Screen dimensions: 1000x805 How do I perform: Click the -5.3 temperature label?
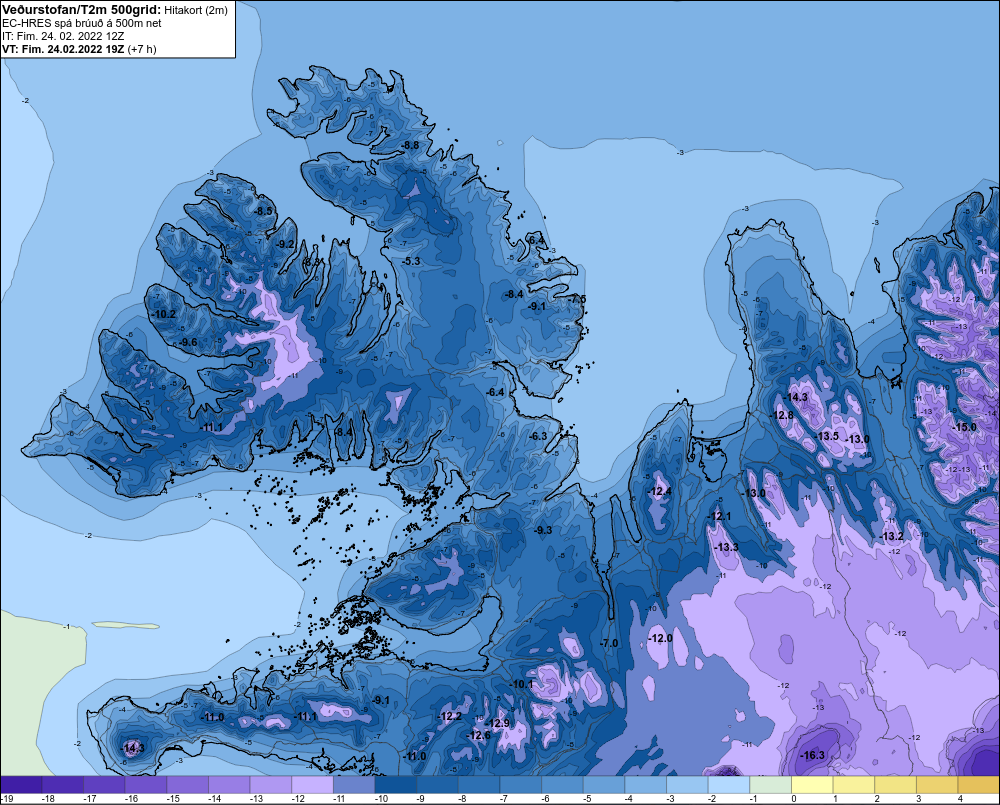pos(412,262)
